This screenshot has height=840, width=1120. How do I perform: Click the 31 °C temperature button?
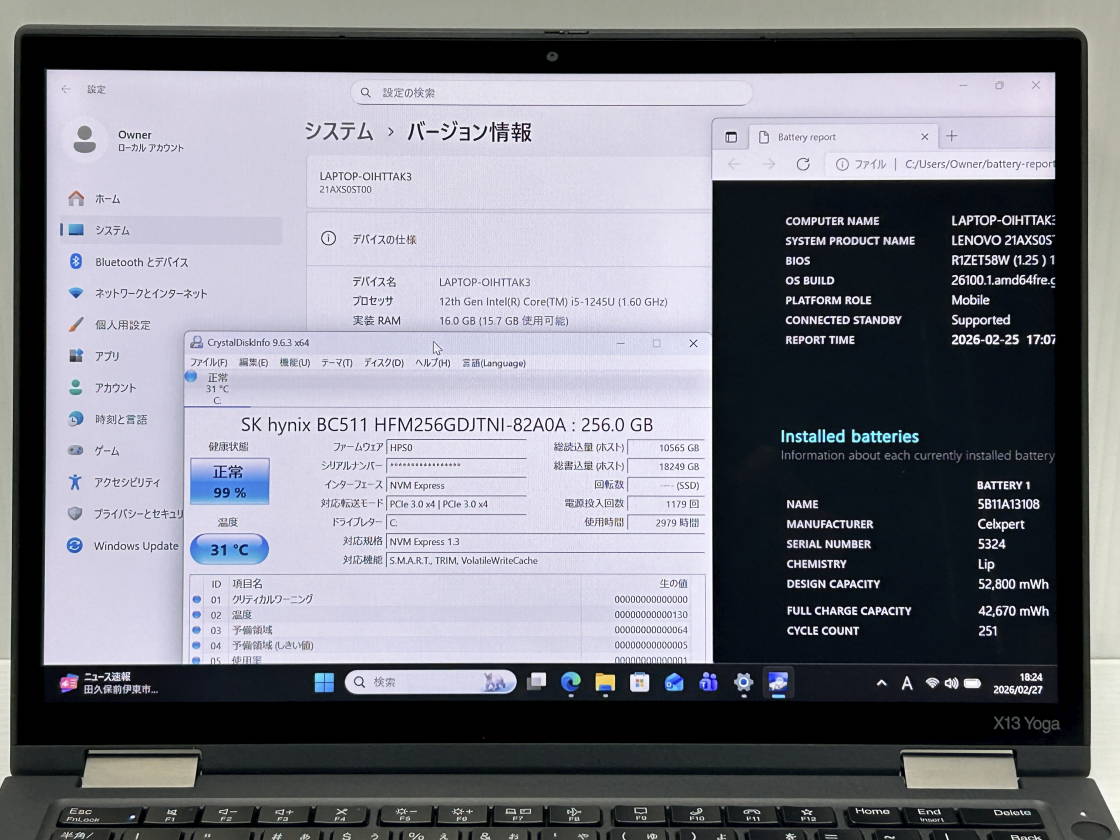click(229, 549)
